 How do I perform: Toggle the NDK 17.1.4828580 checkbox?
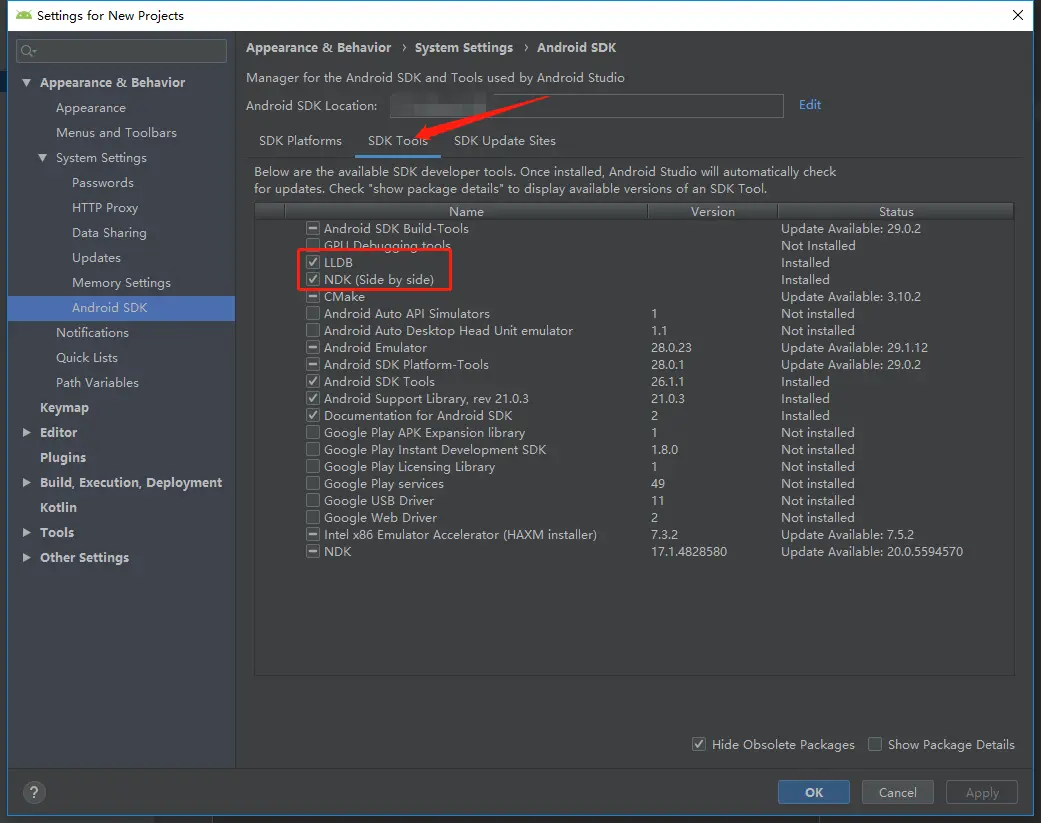click(313, 552)
